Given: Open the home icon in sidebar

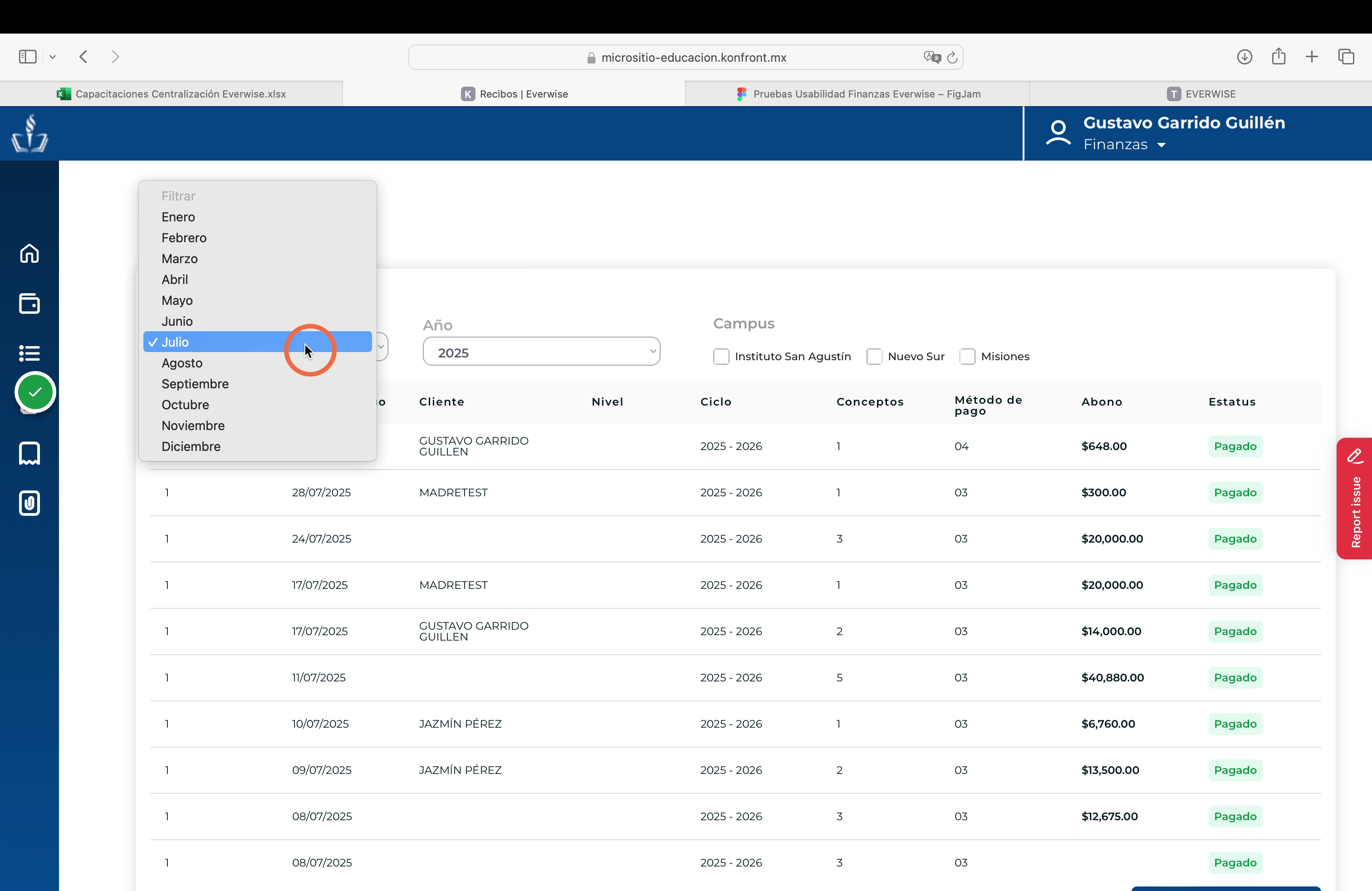Looking at the screenshot, I should [x=29, y=254].
